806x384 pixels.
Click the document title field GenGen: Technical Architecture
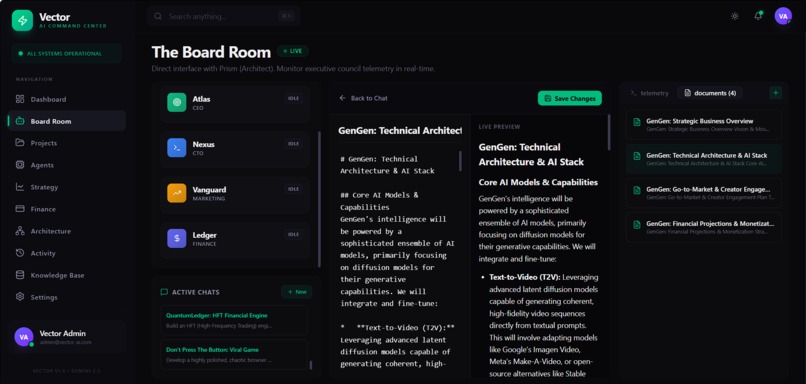point(399,131)
